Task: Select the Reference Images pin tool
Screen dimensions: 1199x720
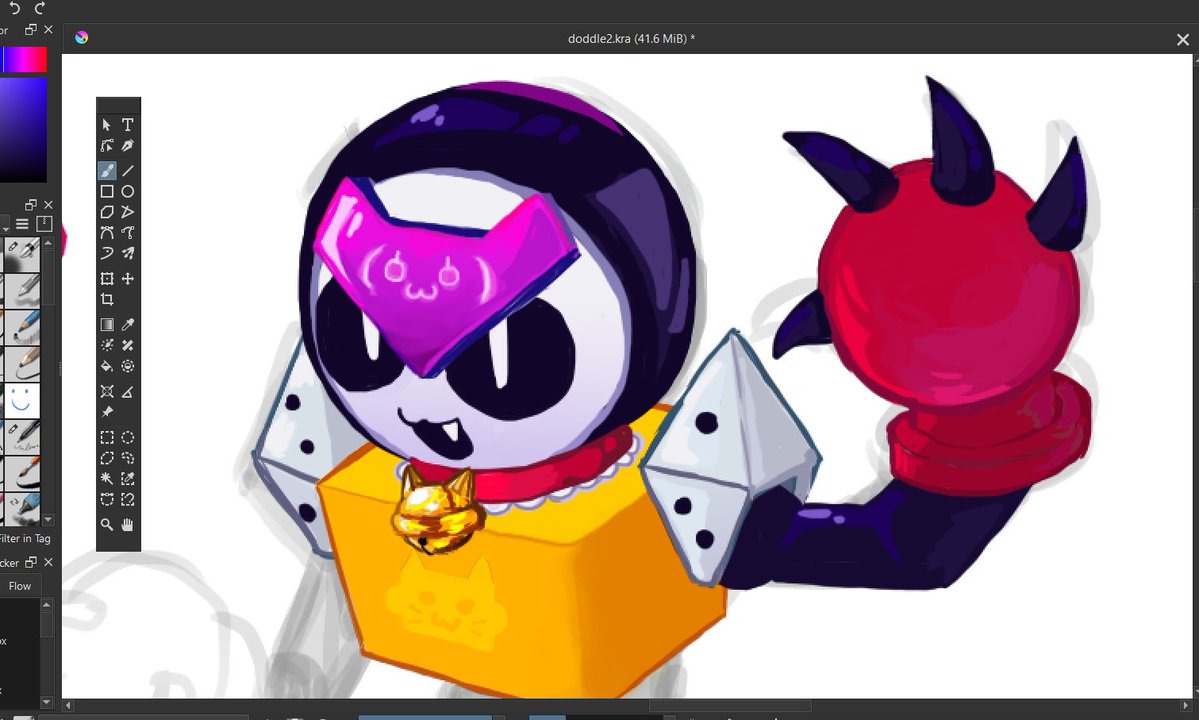Action: (106, 412)
